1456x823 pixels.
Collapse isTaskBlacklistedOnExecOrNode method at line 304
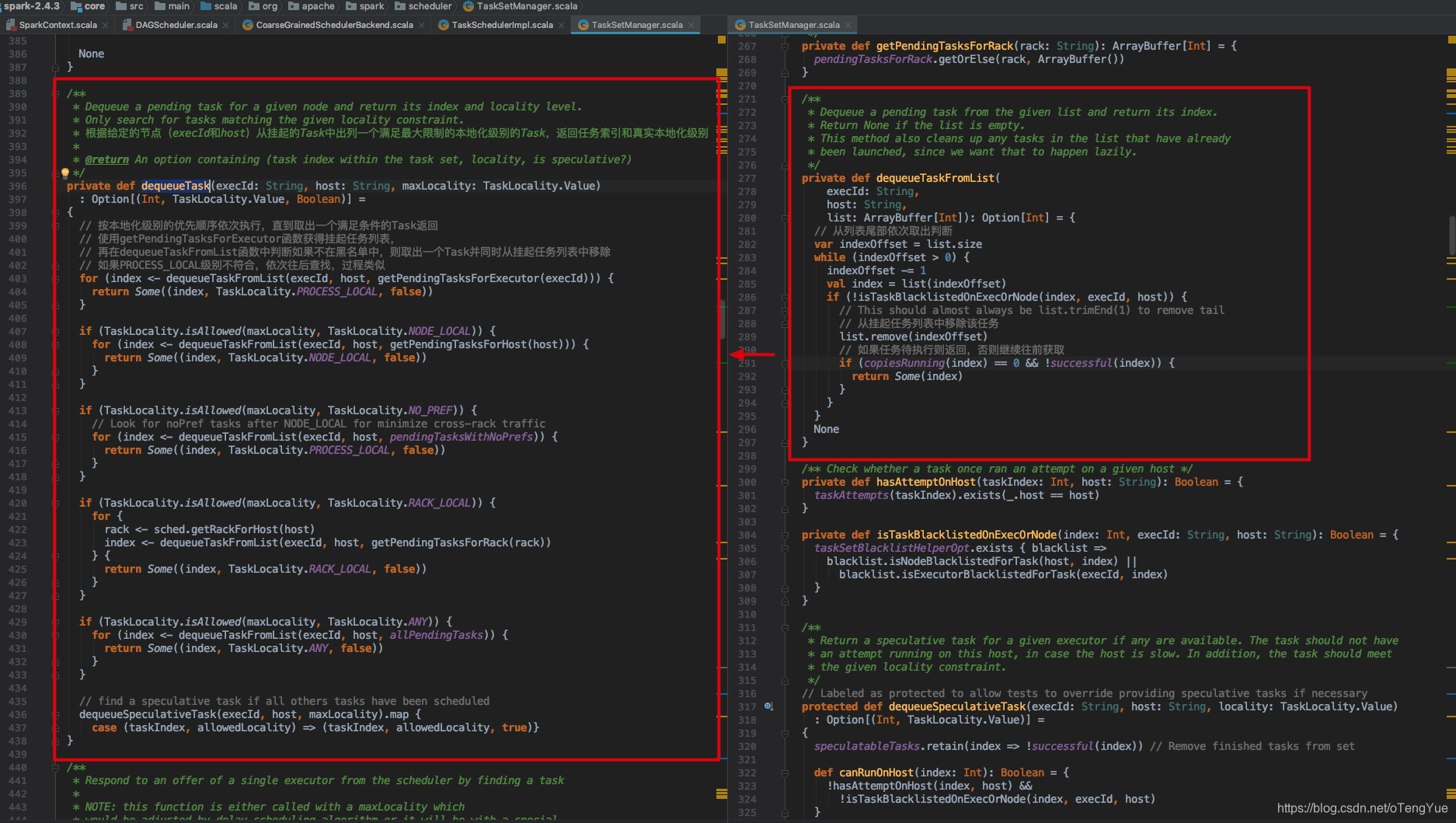tap(785, 535)
